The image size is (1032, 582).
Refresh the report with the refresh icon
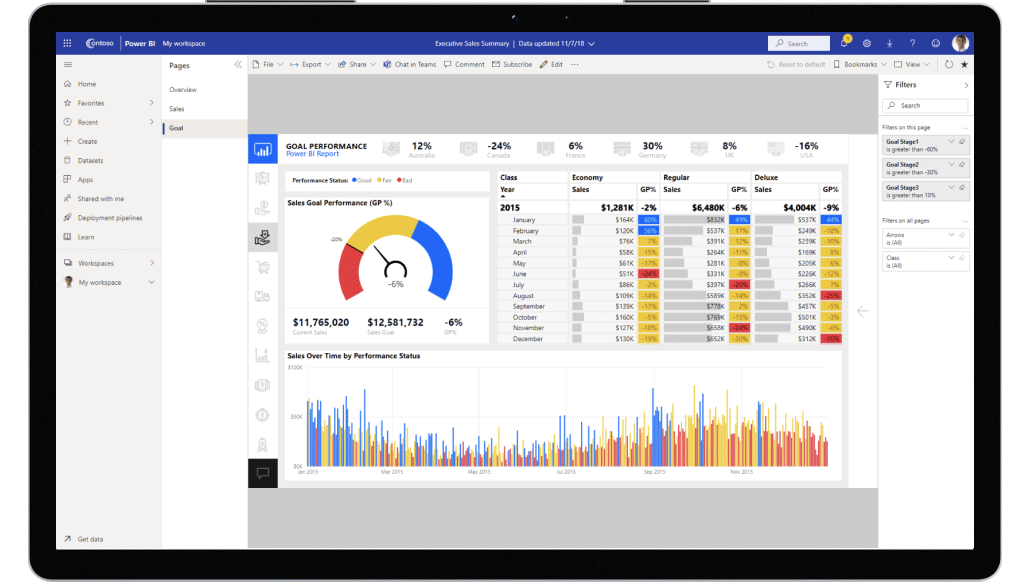[x=949, y=64]
